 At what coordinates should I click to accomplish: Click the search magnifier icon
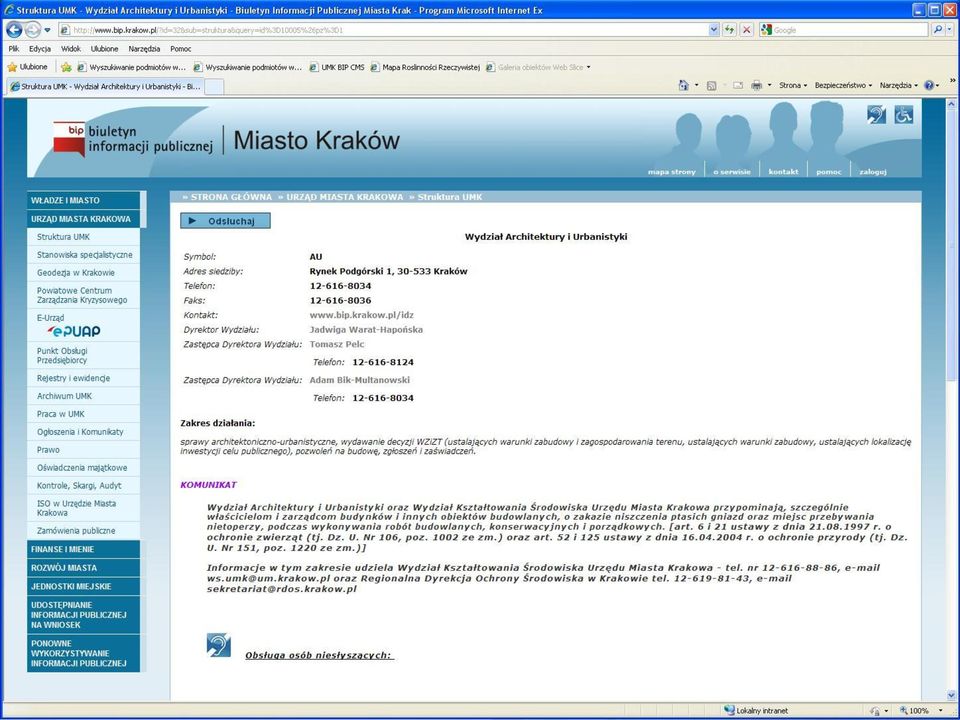[x=937, y=29]
